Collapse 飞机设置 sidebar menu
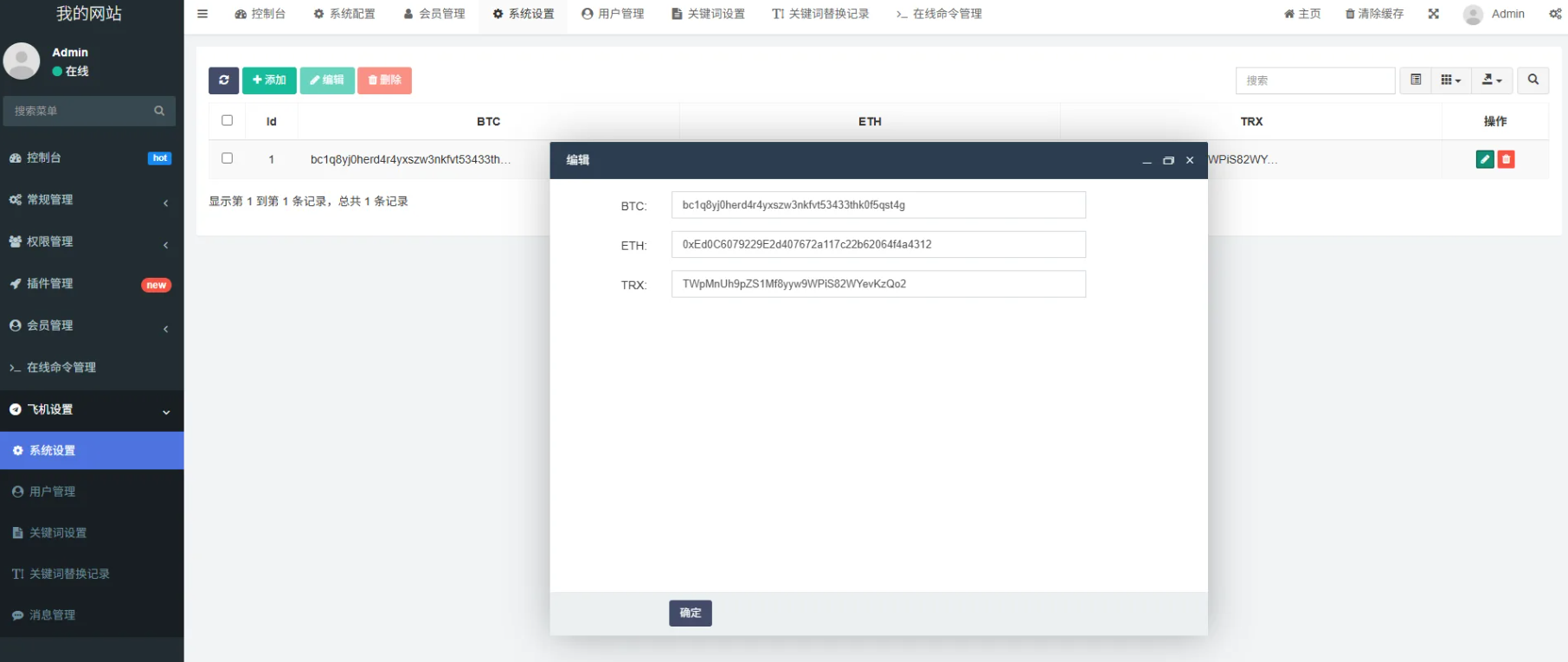The height and width of the screenshot is (662, 1568). [x=92, y=409]
